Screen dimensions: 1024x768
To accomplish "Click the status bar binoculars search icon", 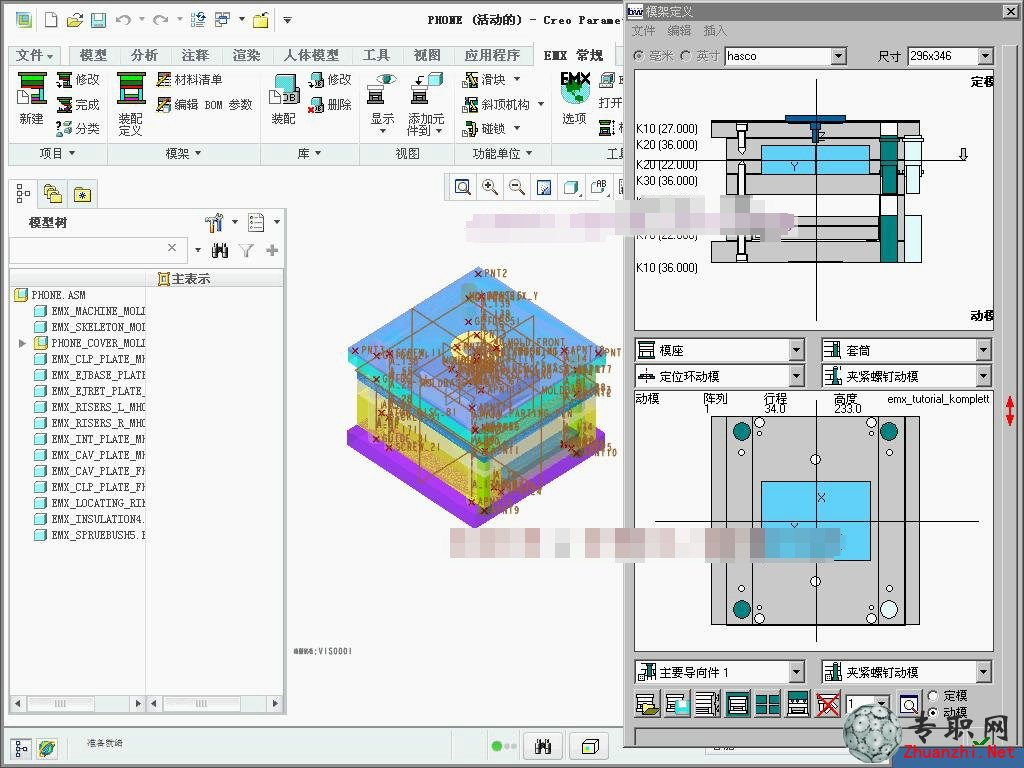I will pyautogui.click(x=543, y=746).
